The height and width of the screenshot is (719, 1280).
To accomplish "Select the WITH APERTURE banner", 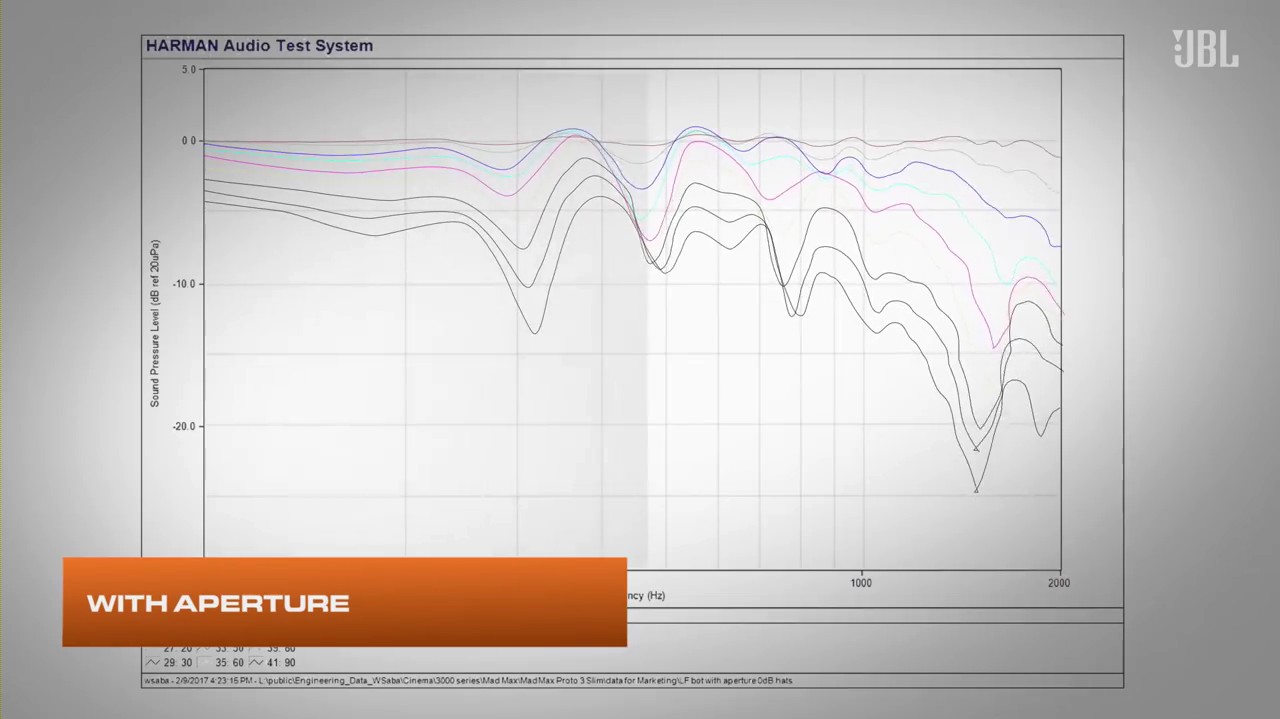I will (345, 602).
